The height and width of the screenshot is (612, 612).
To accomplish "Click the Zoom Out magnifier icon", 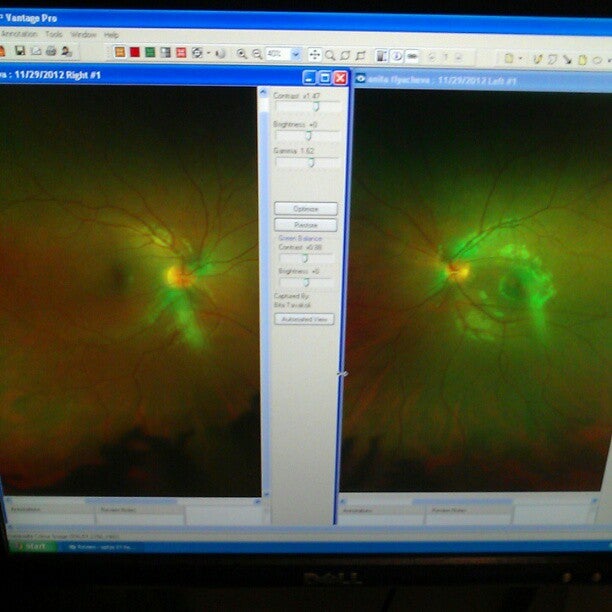I will pos(257,53).
